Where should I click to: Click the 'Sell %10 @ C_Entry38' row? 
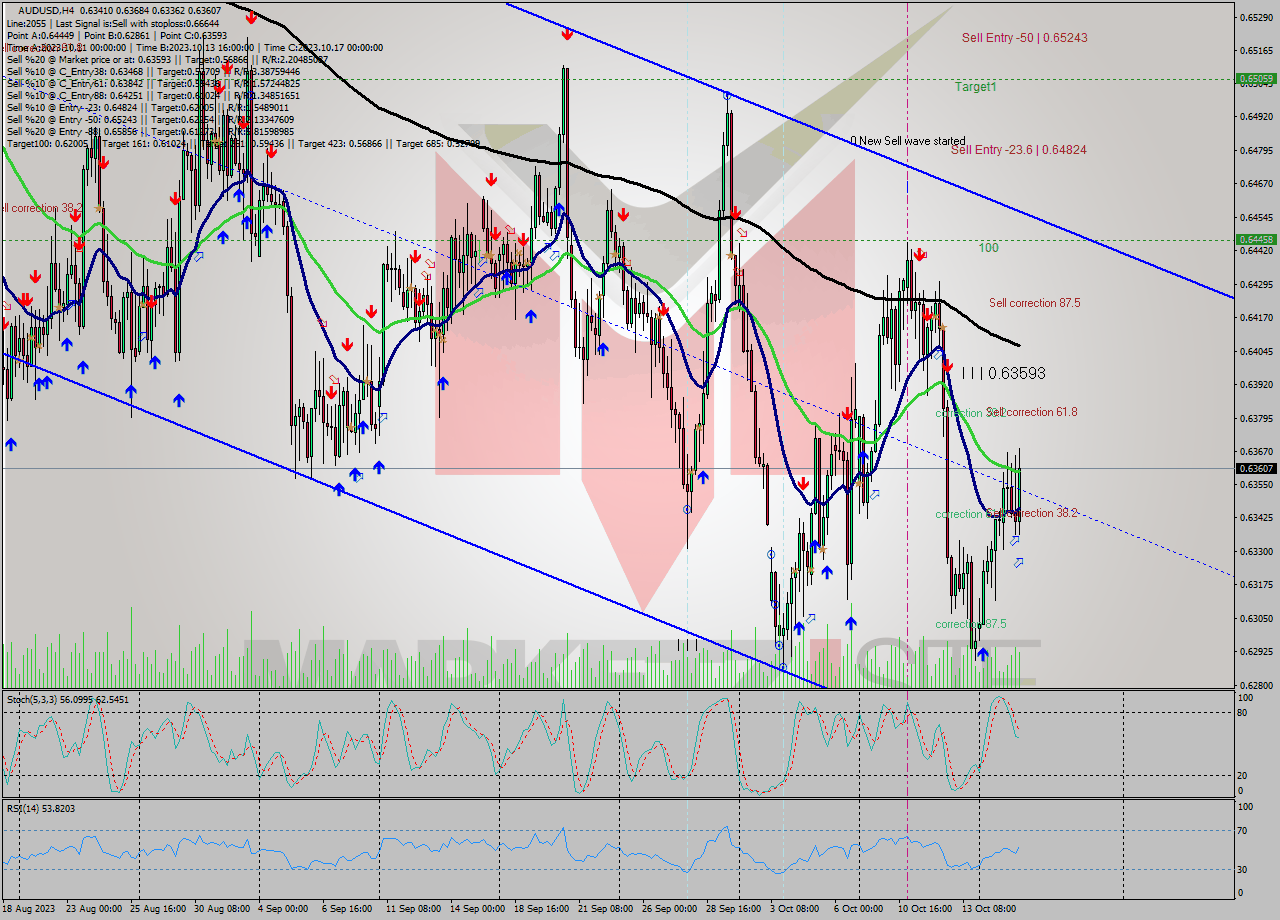click(153, 71)
